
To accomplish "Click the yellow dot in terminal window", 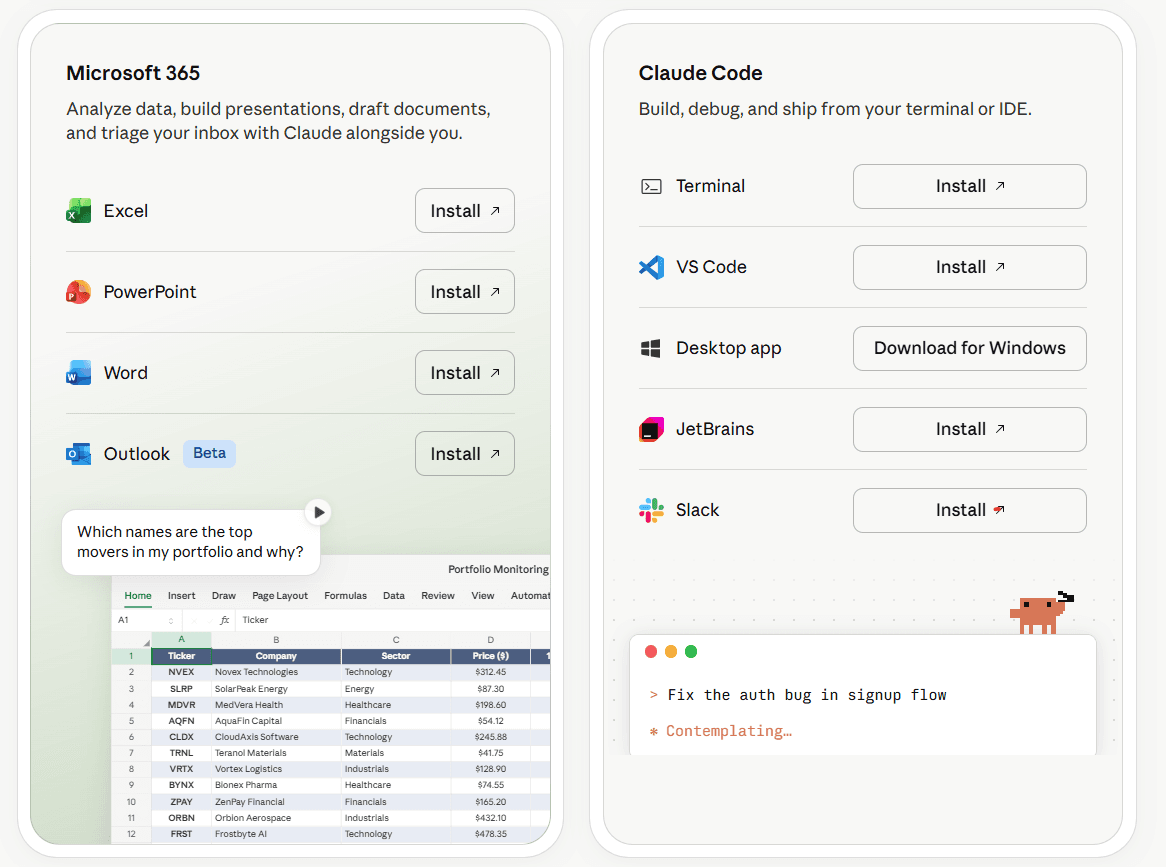I will coord(671,652).
